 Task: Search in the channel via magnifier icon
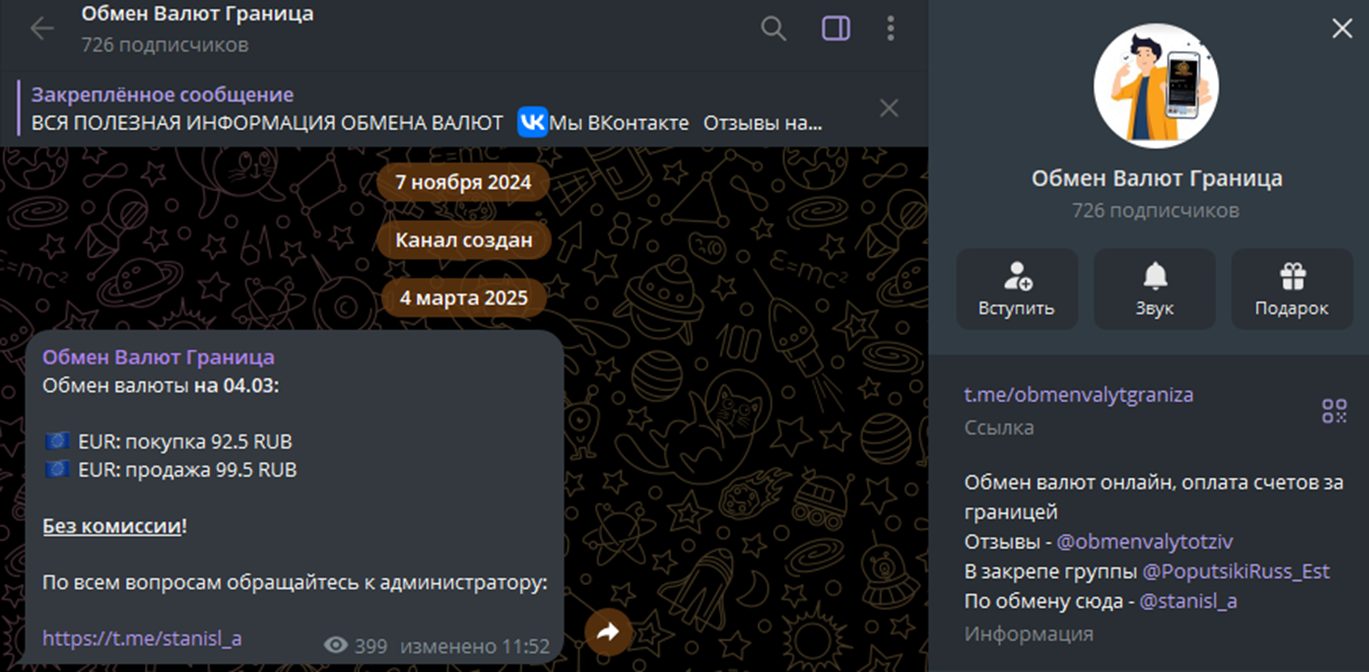click(x=774, y=28)
